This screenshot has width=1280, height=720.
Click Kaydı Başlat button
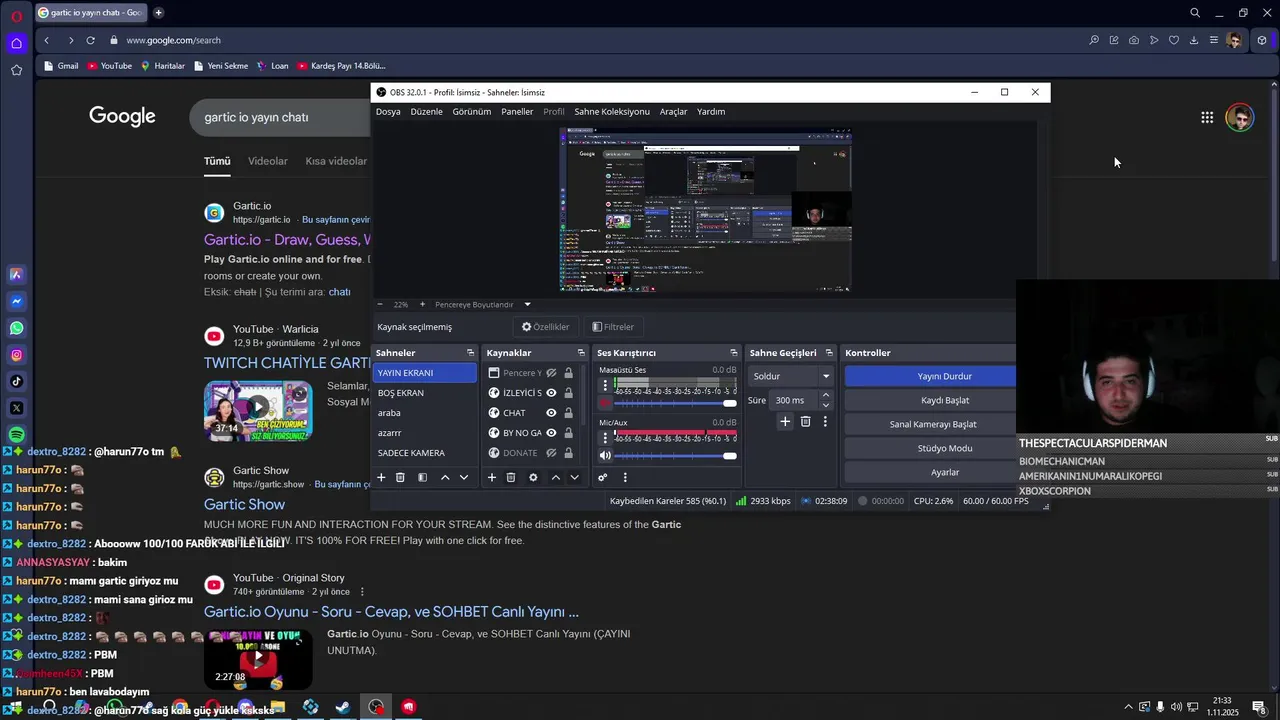point(930,400)
